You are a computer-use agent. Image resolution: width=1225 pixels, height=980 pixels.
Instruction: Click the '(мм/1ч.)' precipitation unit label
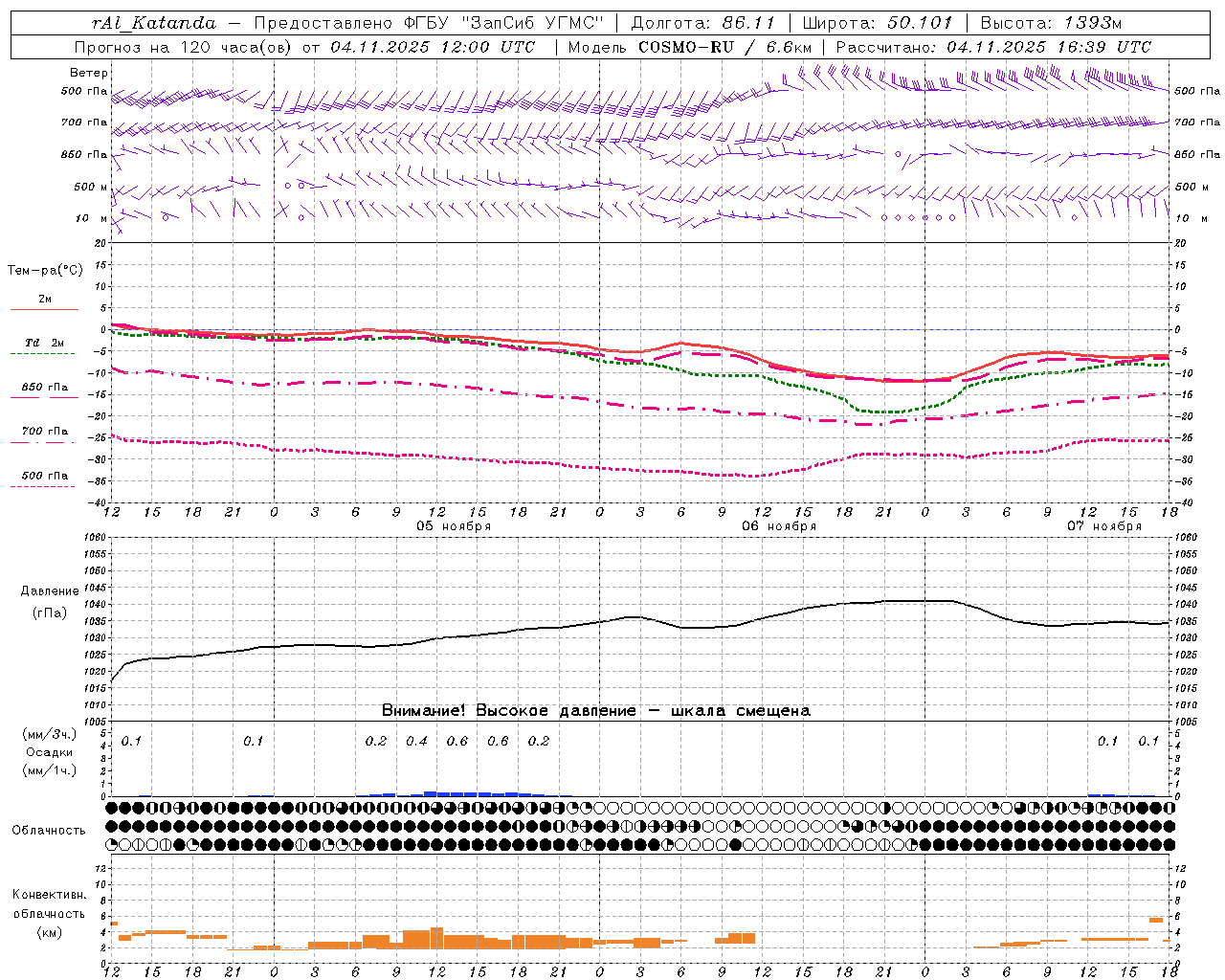point(50,770)
